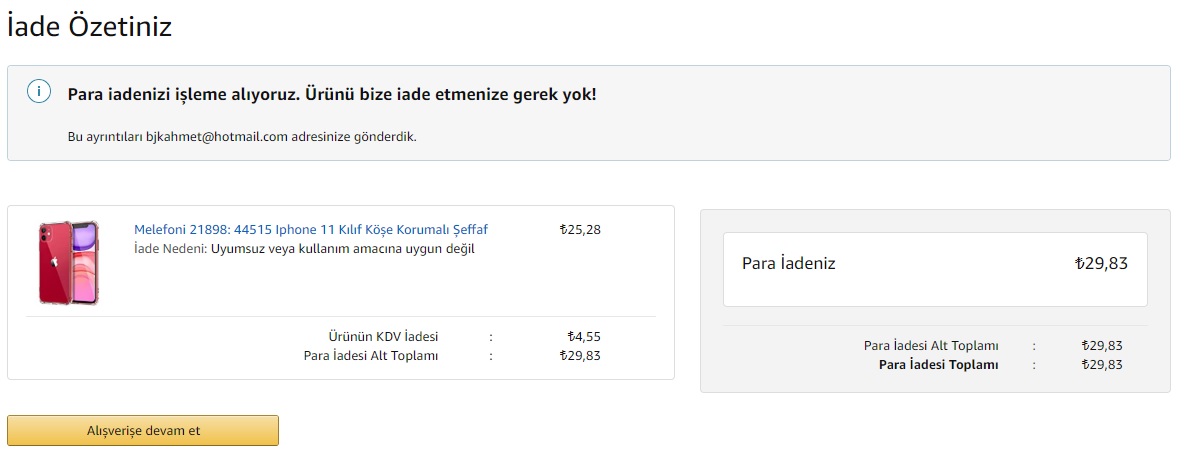Click the Para İadeniz title text
The width and height of the screenshot is (1189, 470).
click(789, 264)
